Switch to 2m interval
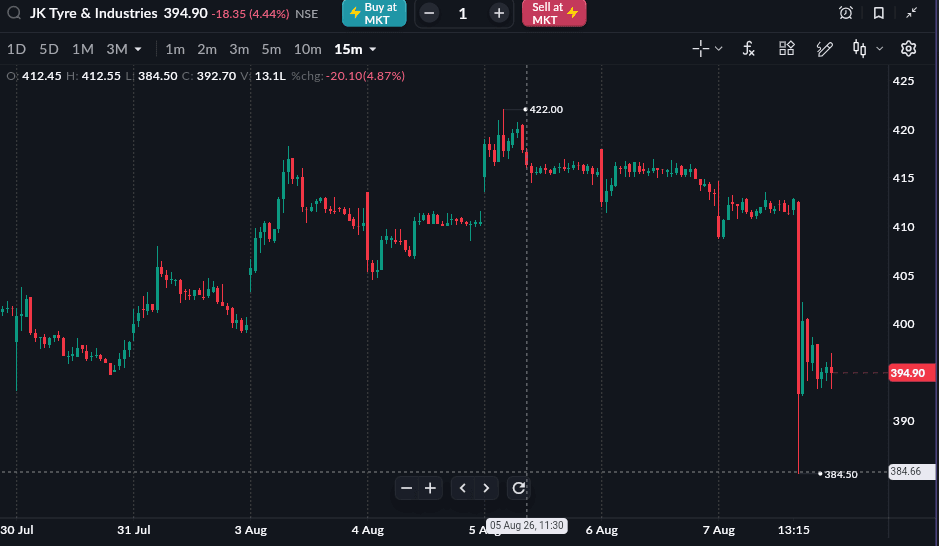939x546 pixels. point(207,49)
